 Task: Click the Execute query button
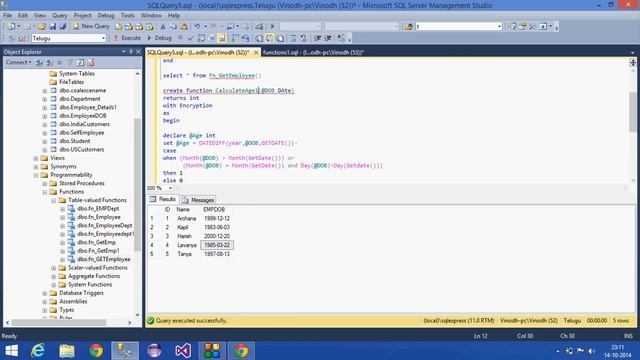click(x=127, y=38)
